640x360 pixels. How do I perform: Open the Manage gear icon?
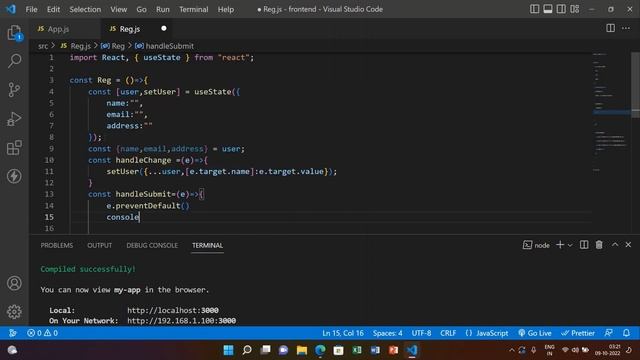coord(14,311)
